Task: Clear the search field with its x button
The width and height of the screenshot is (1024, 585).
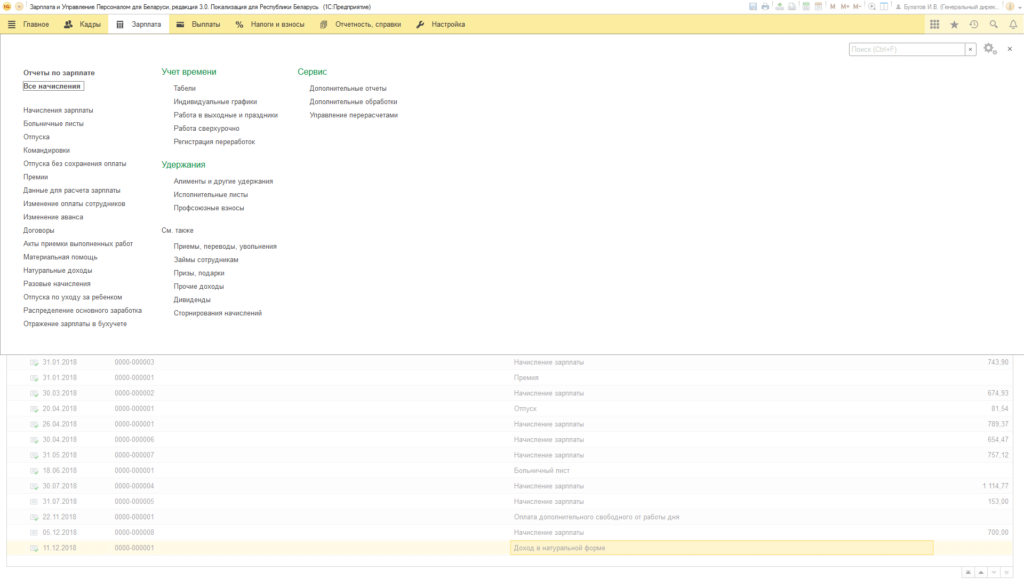Action: (x=970, y=49)
